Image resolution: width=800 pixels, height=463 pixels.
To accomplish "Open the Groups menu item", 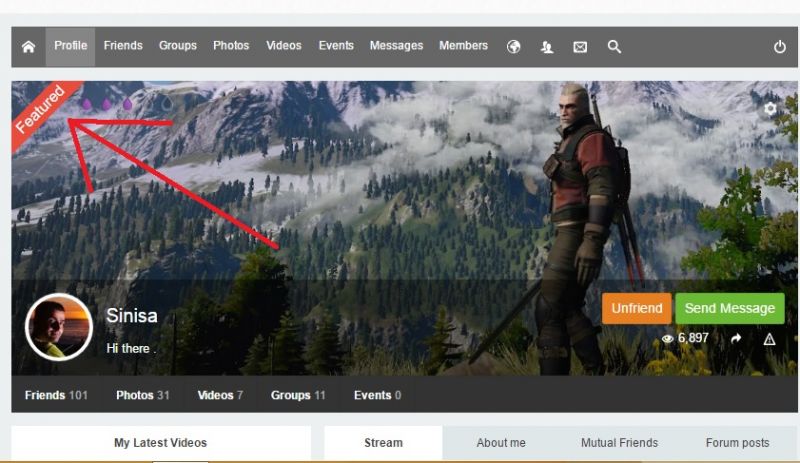I will [x=178, y=46].
